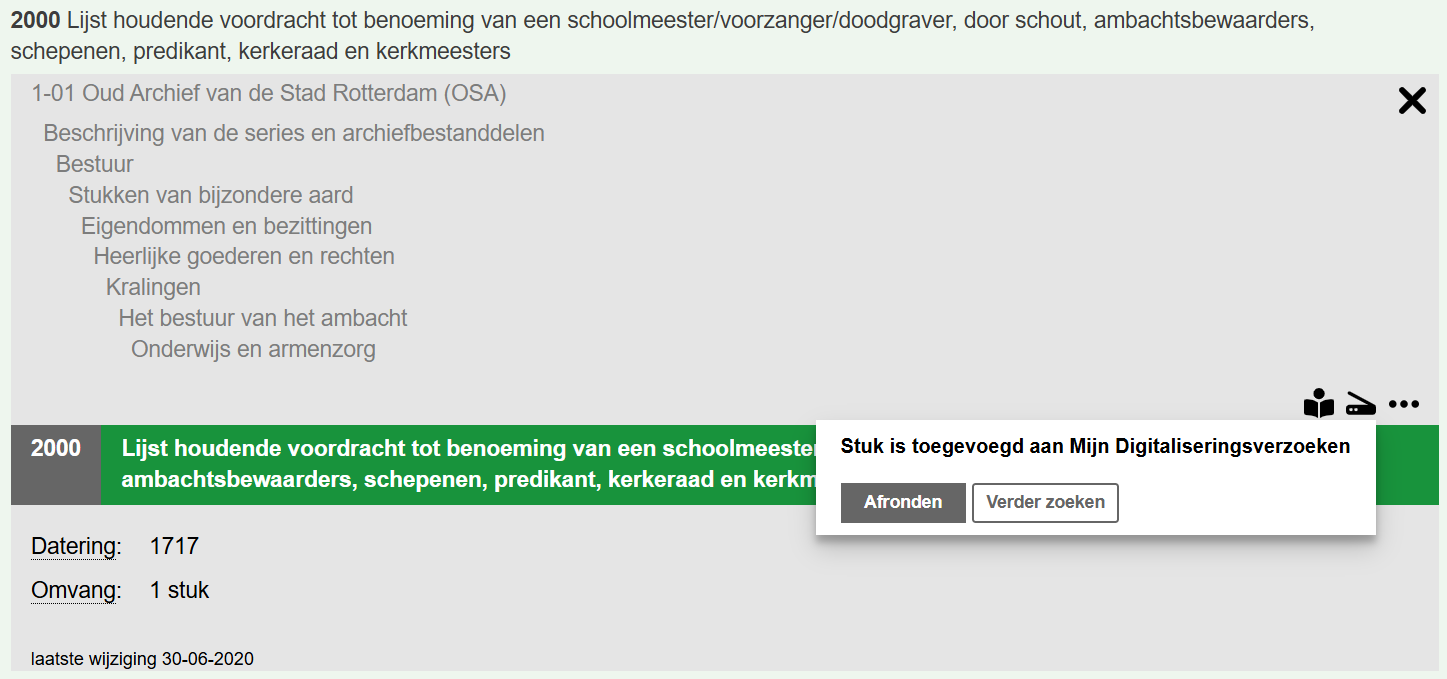
Task: Open Onderwijs en armenzorg section
Action: click(x=253, y=350)
